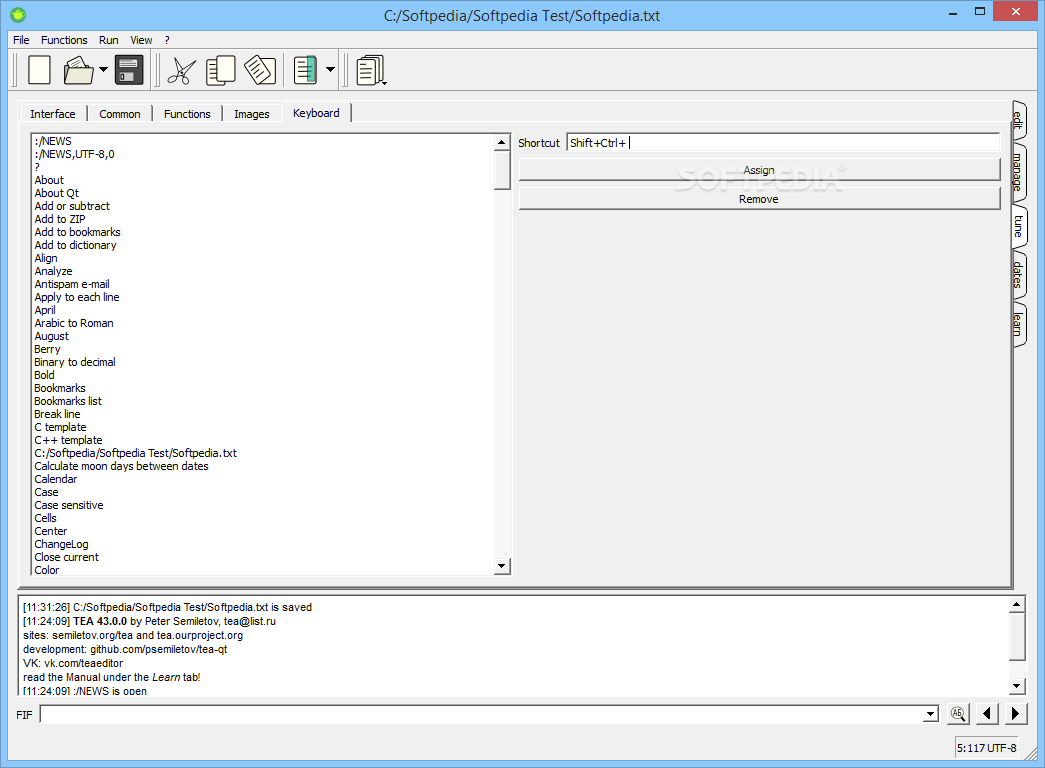Image resolution: width=1045 pixels, height=768 pixels.
Task: Click the TEA green app icon in title bar
Action: coord(18,14)
